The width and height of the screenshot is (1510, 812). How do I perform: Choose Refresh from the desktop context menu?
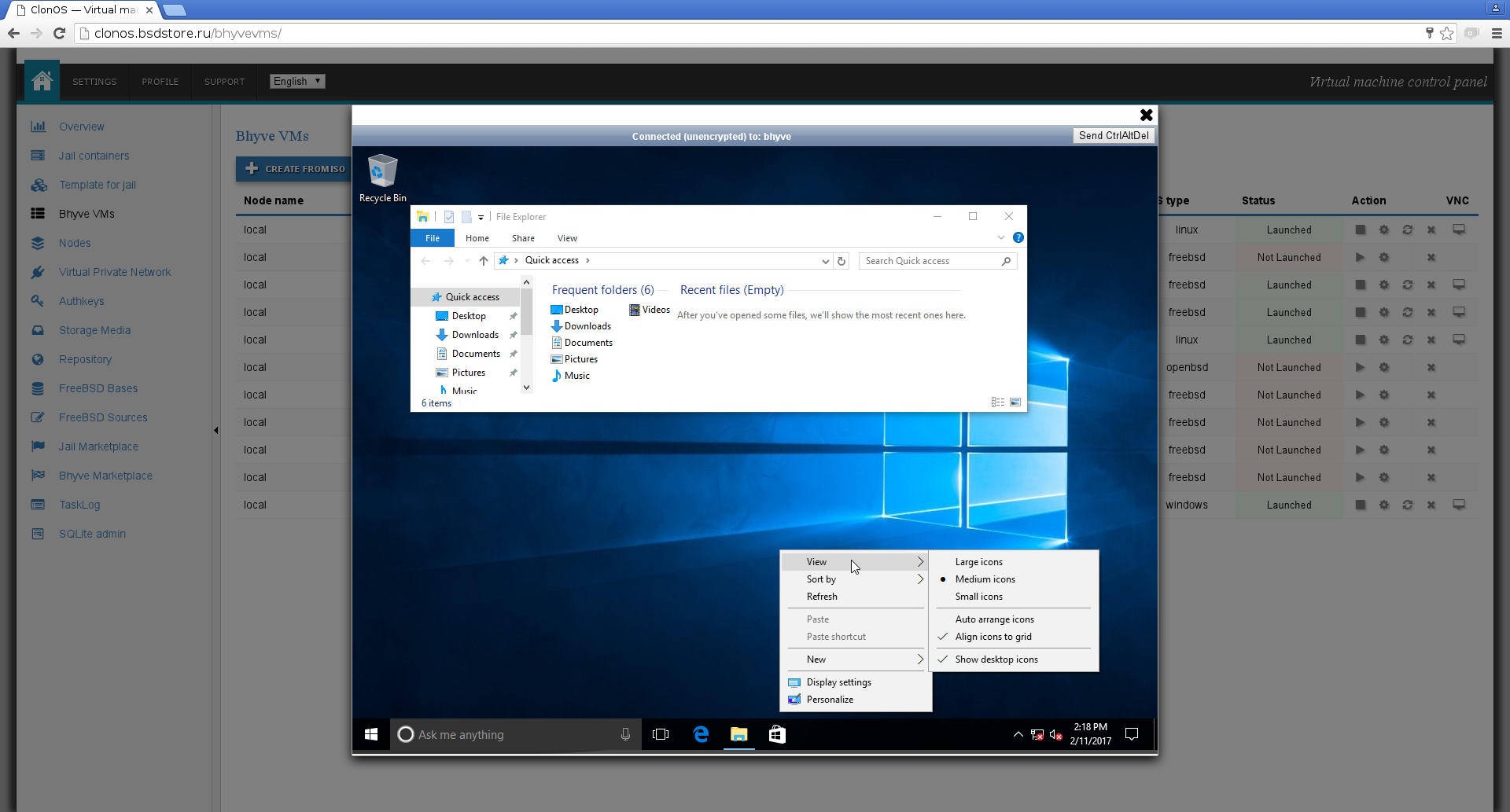pyautogui.click(x=856, y=597)
